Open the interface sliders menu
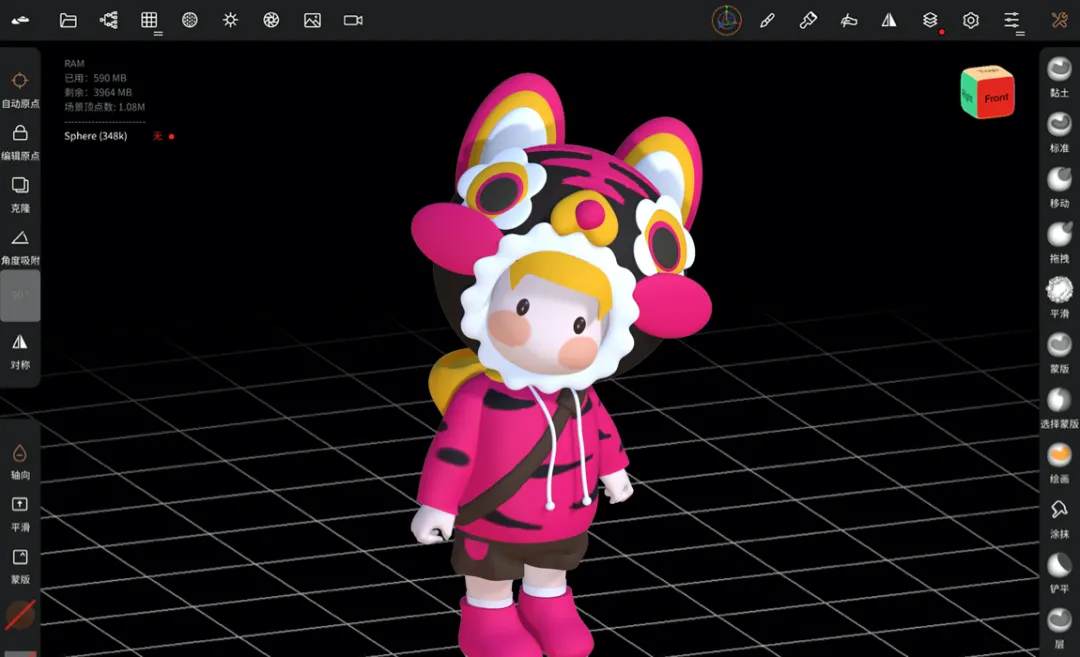Viewport: 1080px width, 657px height. (1011, 20)
